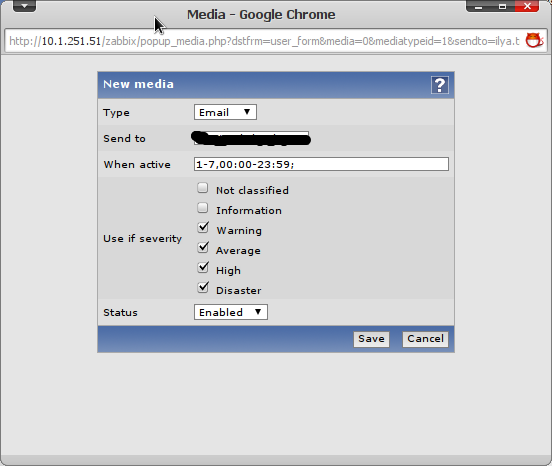The image size is (552, 466).
Task: Click the 'High' label text
Action: (x=228, y=271)
